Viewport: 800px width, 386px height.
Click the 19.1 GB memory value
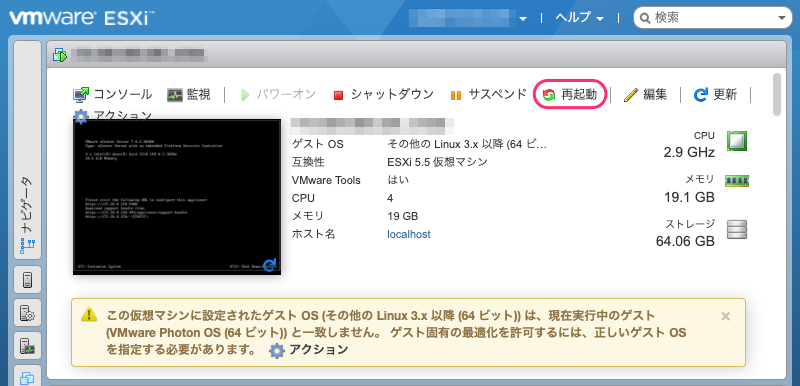pyautogui.click(x=689, y=197)
